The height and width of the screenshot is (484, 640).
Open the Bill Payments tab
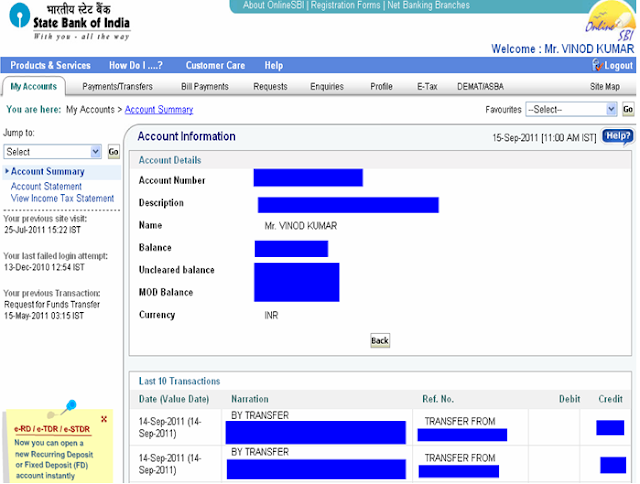205,87
